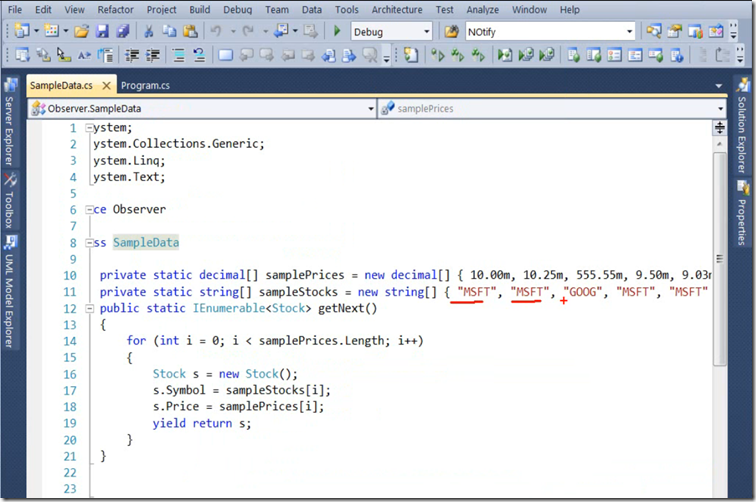Image resolution: width=756 pixels, height=502 pixels.
Task: Click the Object Browser toolbar icon
Action: 695,32
